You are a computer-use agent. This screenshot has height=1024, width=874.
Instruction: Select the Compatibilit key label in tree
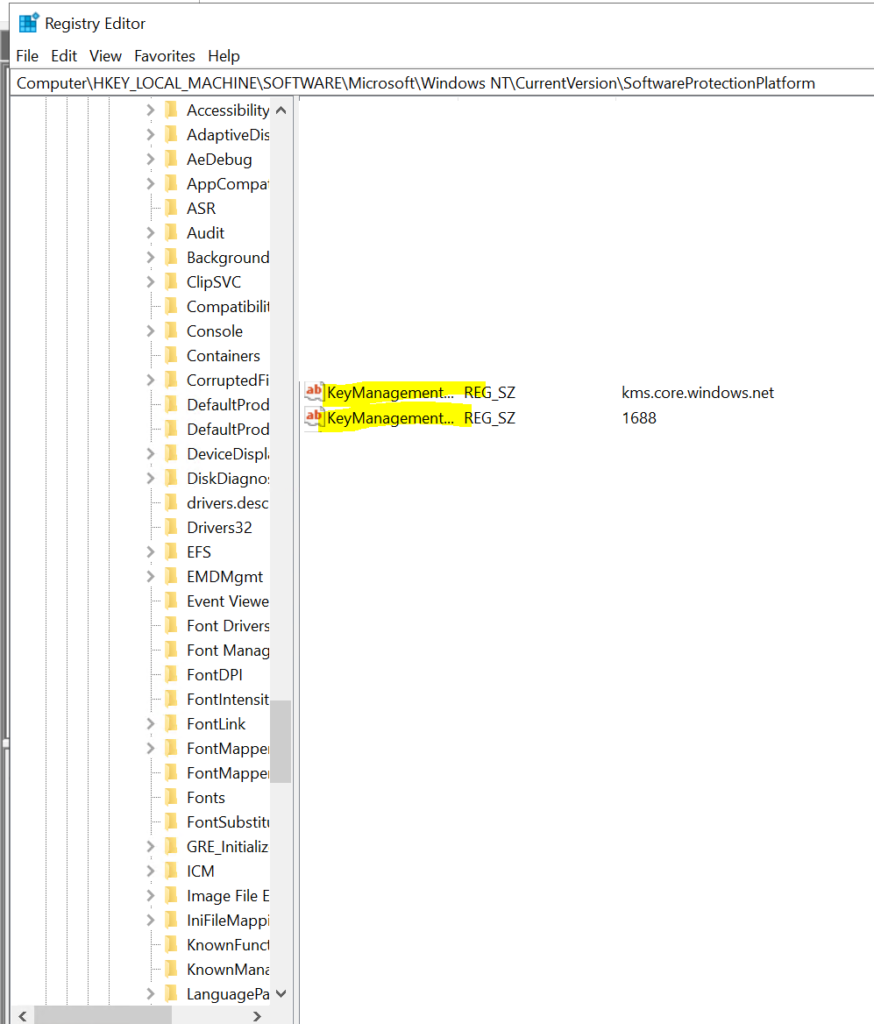[228, 306]
